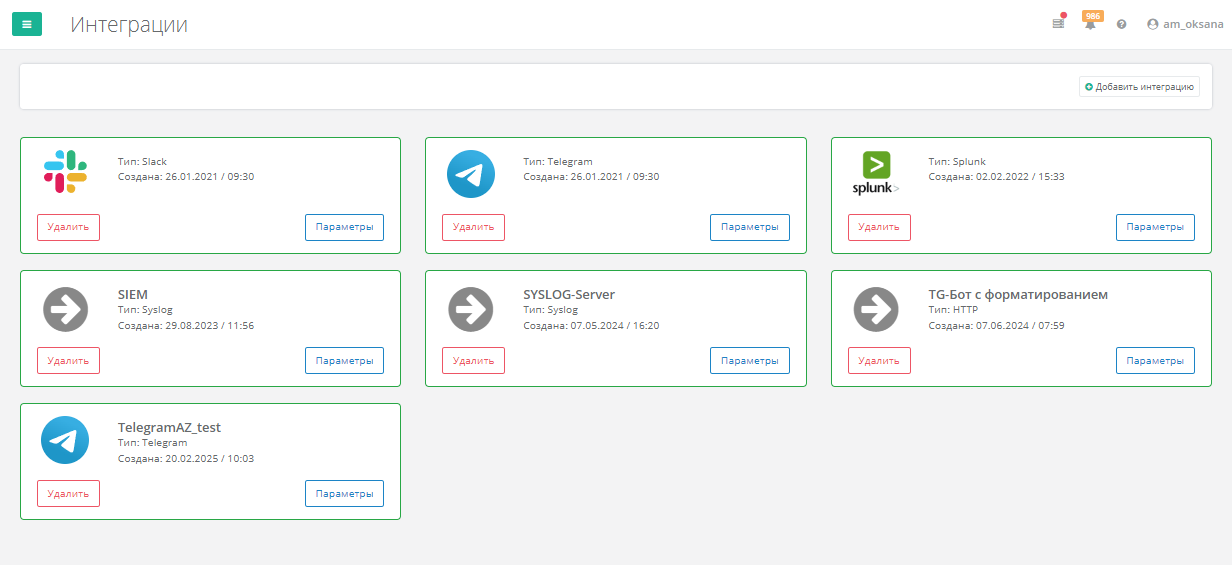Open the am_oksana user menu

1184,24
